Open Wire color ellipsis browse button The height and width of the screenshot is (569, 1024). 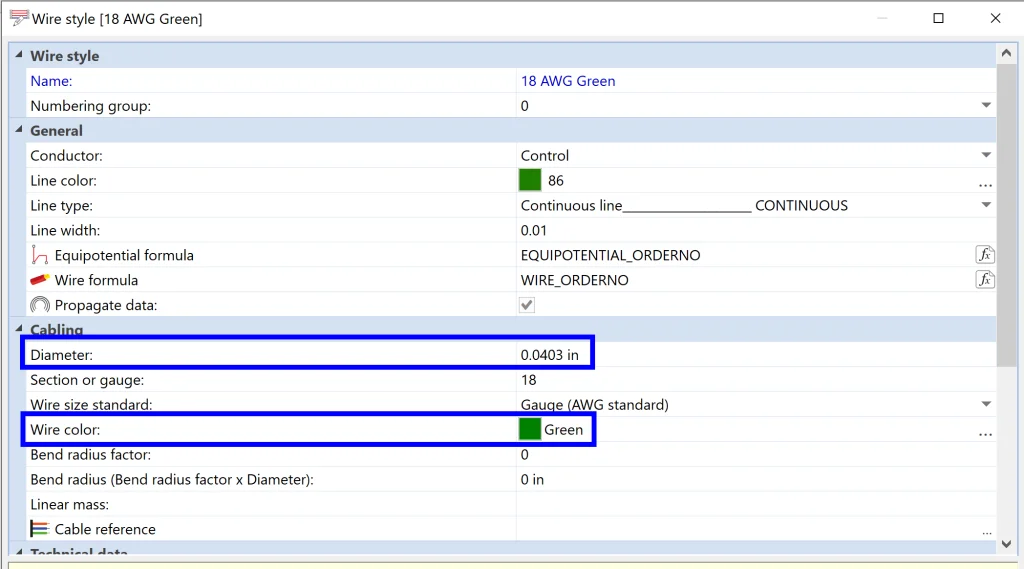(985, 431)
